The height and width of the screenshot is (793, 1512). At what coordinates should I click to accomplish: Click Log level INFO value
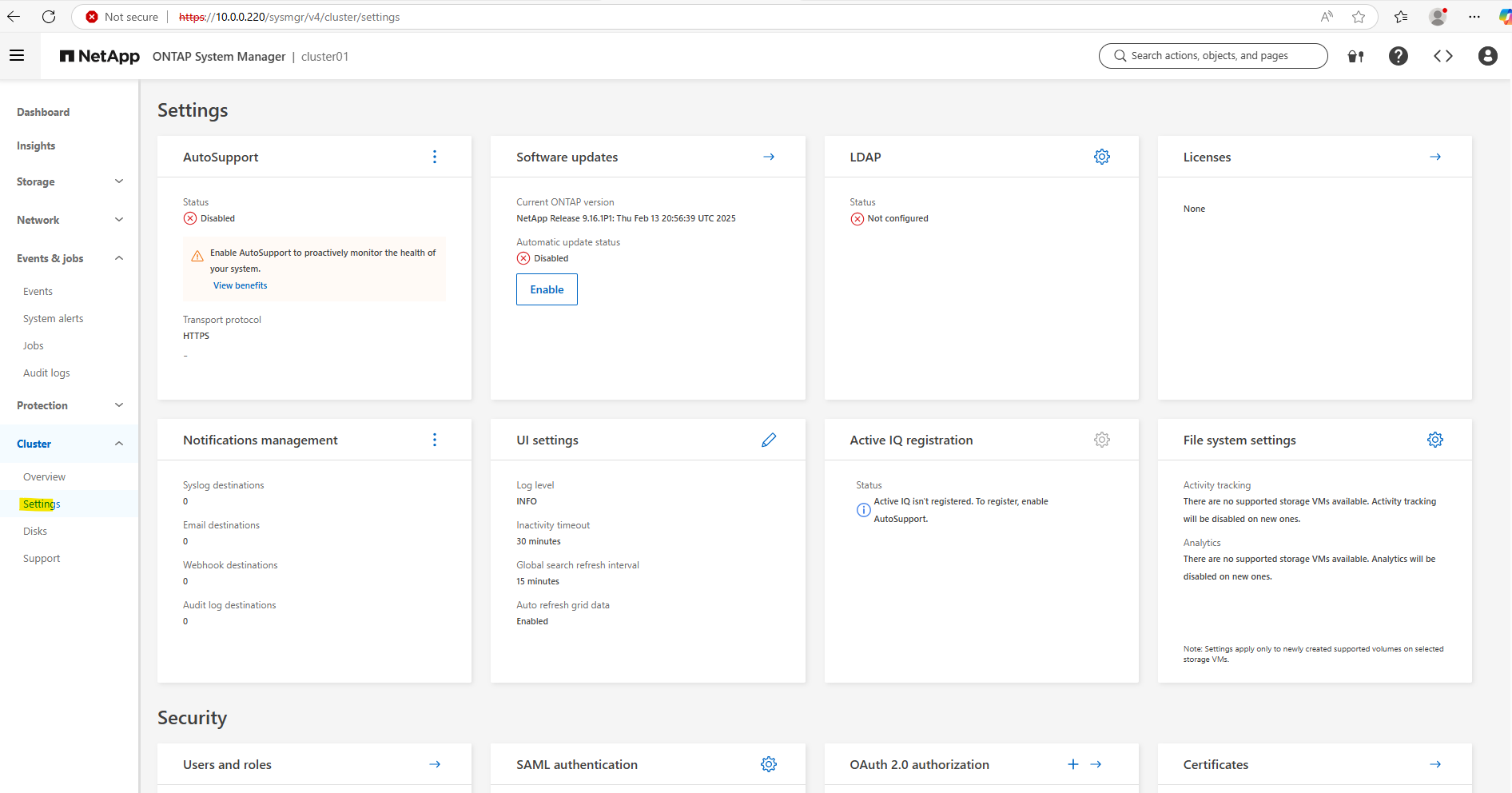pos(527,501)
